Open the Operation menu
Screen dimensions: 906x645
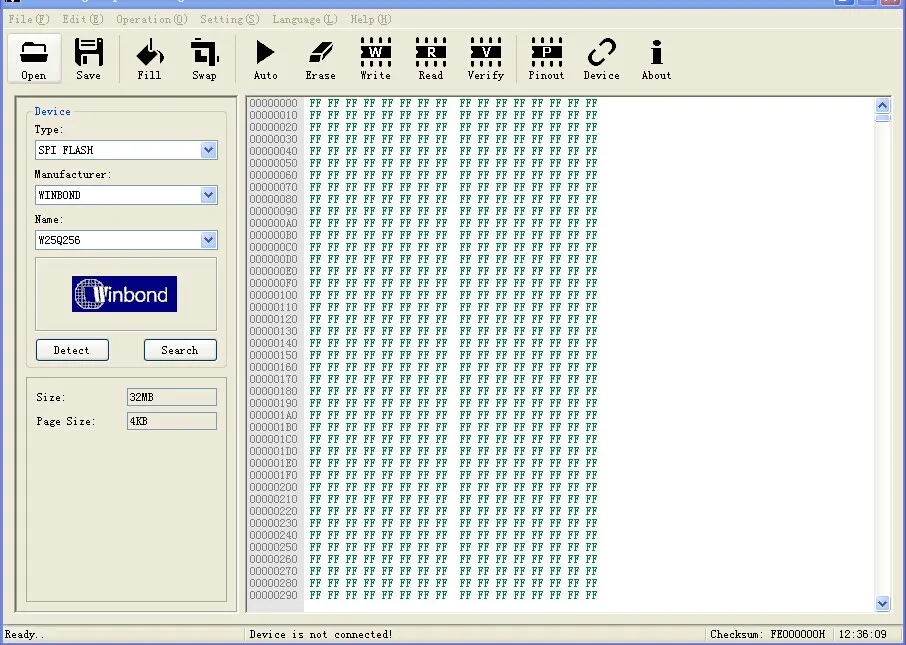click(151, 19)
